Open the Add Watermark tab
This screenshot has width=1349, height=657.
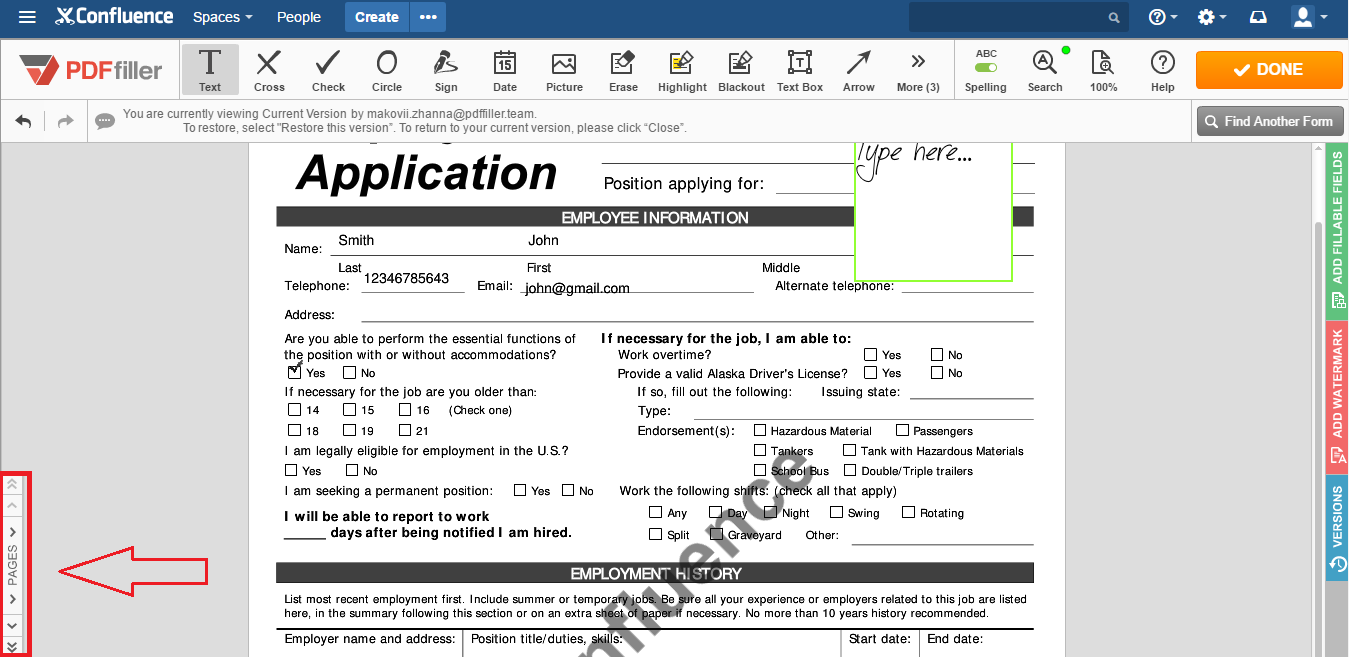coord(1337,396)
